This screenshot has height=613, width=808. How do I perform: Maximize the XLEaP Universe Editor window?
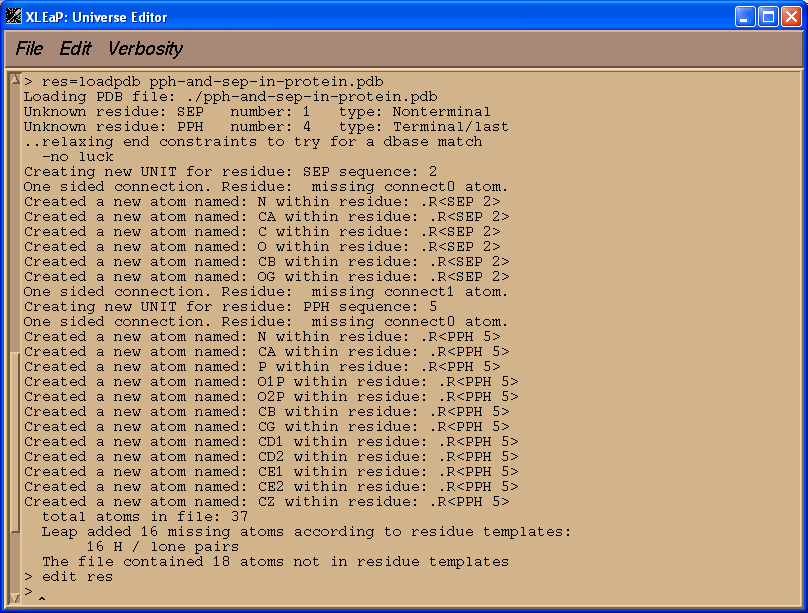point(768,17)
